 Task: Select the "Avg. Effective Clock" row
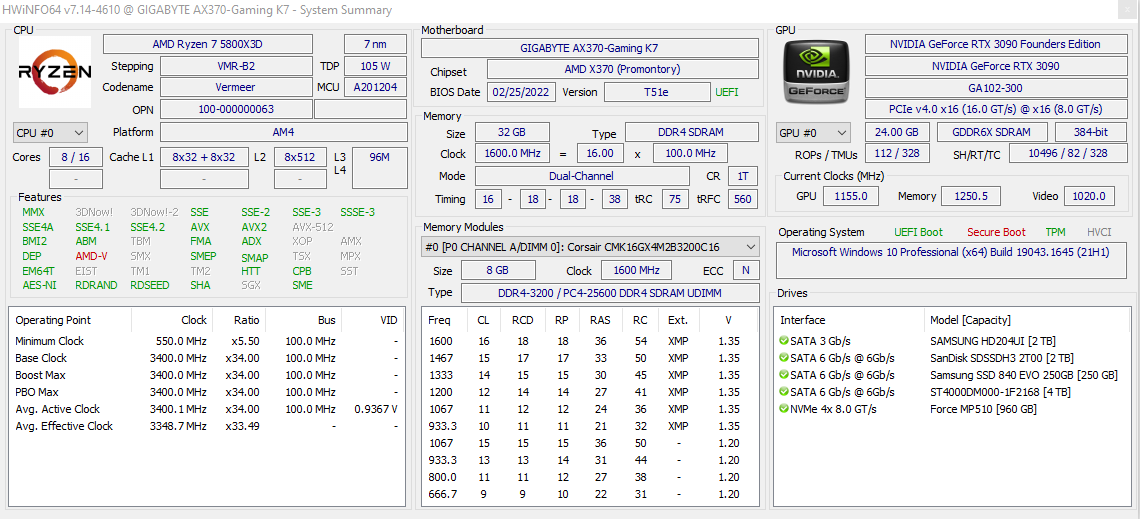pos(207,426)
